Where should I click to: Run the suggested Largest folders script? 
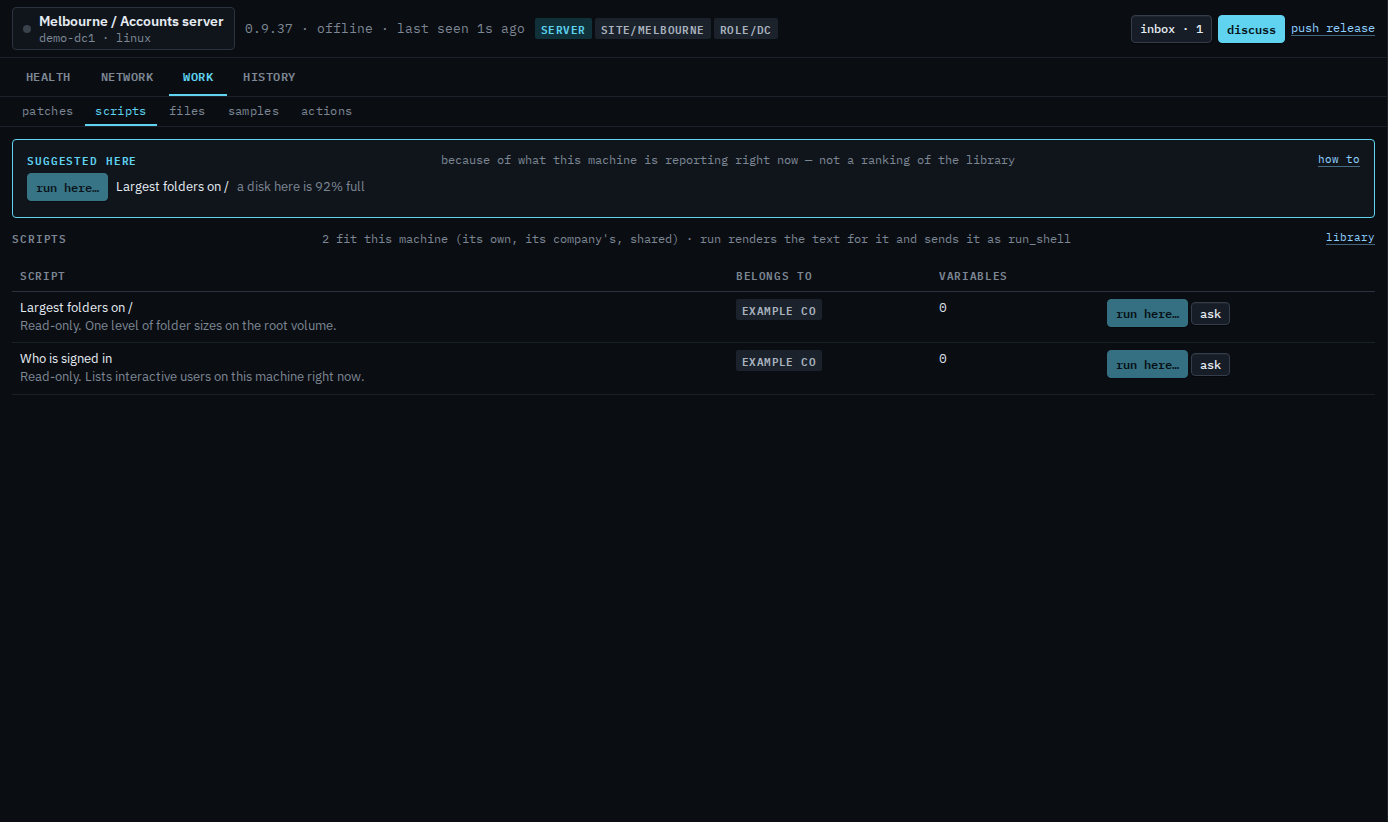[67, 187]
